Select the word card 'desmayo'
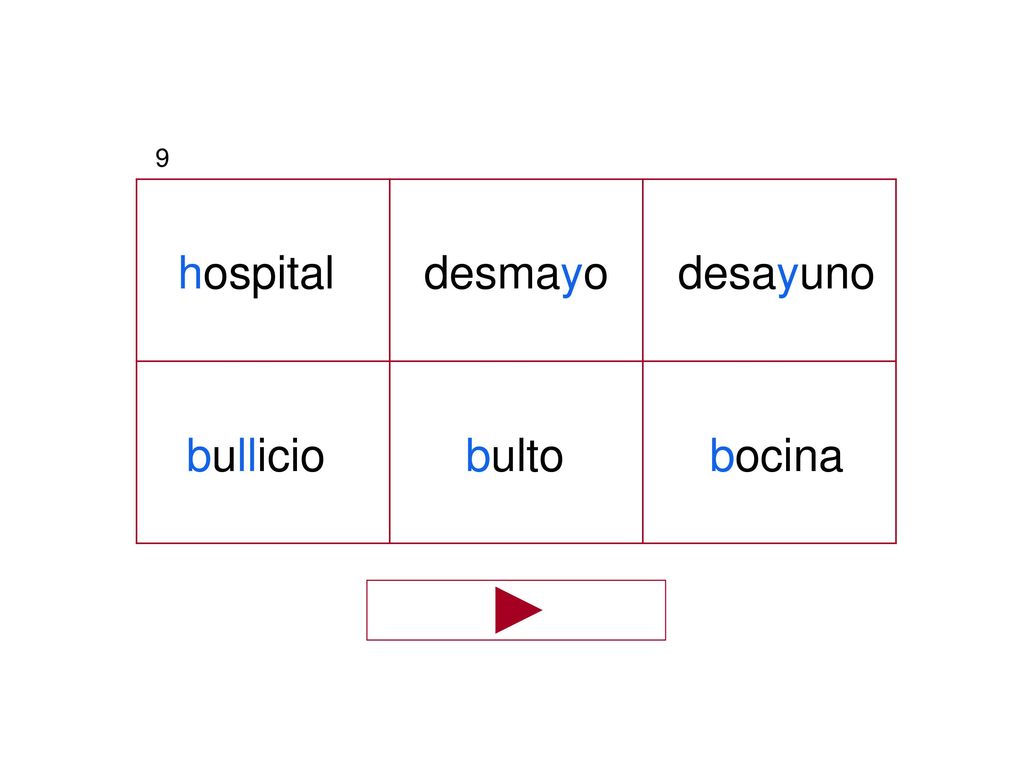1024x768 pixels. pos(516,270)
